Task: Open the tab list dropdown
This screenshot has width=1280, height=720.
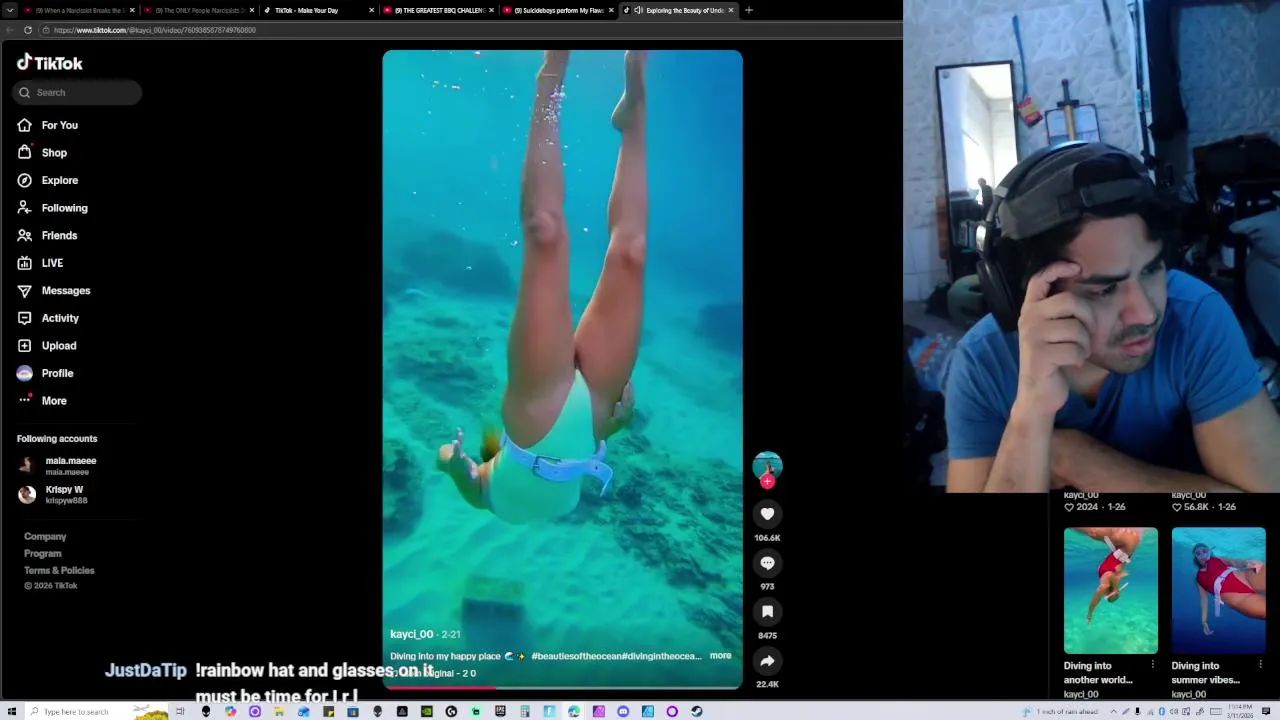Action: click(10, 10)
